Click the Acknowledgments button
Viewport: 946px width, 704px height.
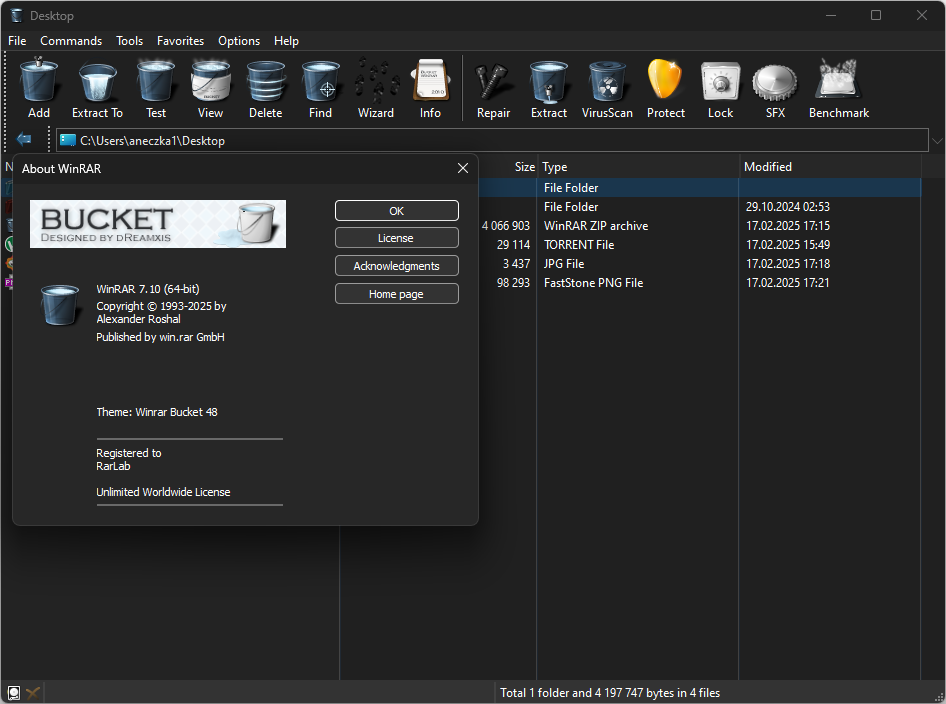(x=396, y=265)
